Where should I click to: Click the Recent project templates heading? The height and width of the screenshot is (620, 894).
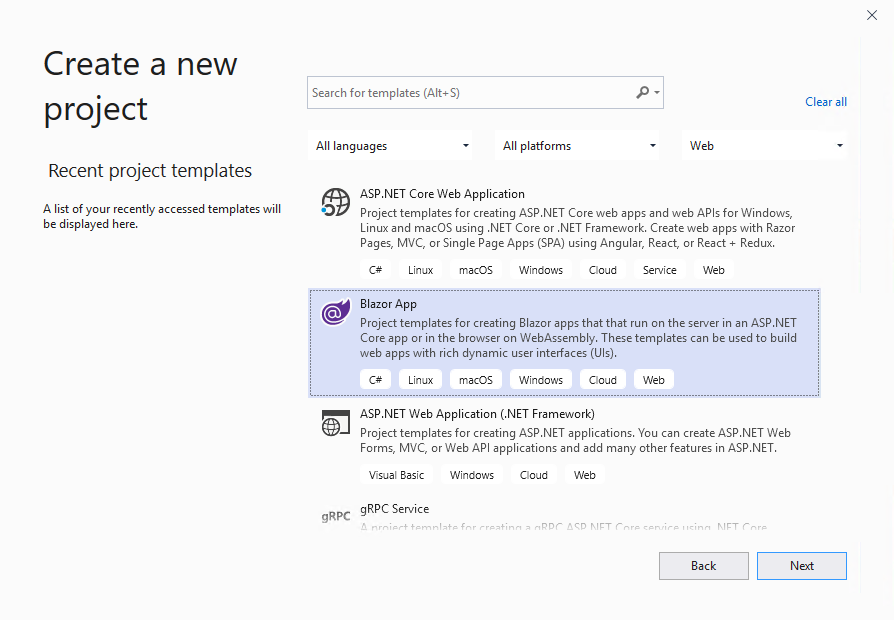tap(150, 171)
